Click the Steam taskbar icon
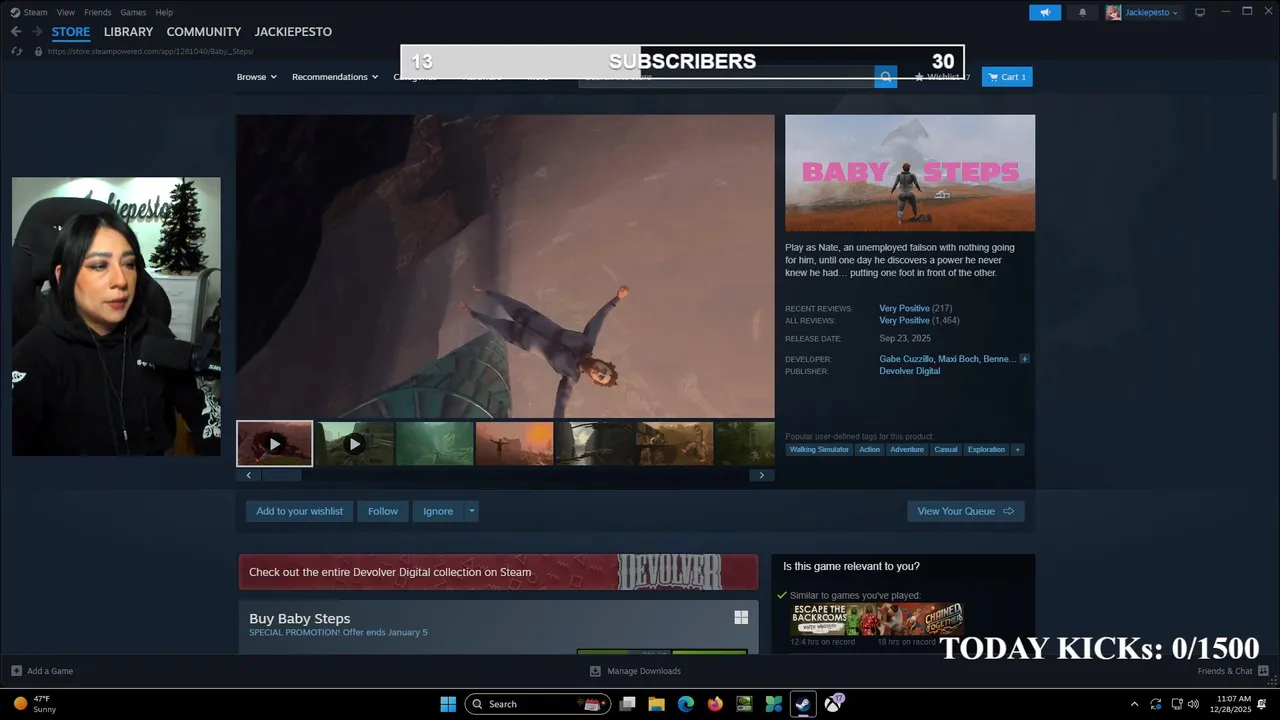 [803, 704]
